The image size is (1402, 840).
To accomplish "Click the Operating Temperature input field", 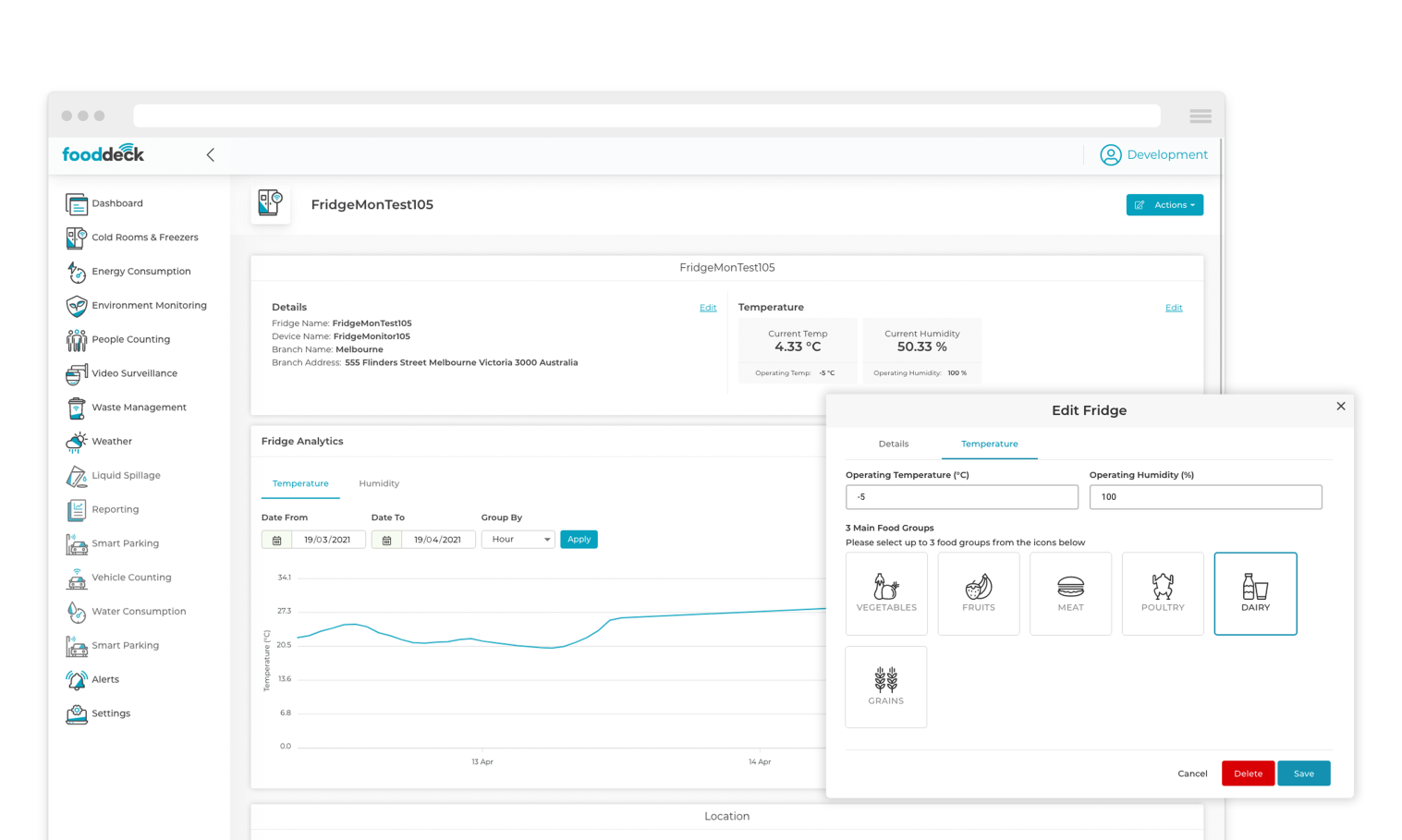I will (x=961, y=497).
